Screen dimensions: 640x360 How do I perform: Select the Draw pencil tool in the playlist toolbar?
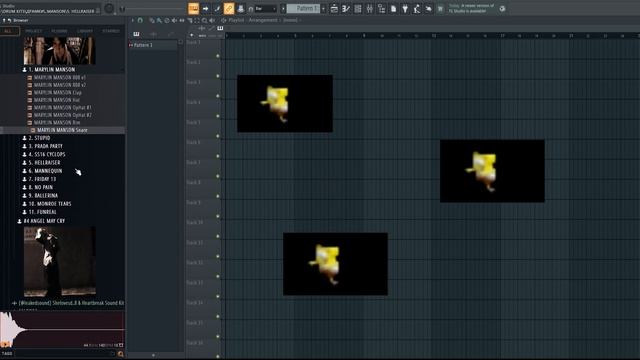click(152, 20)
